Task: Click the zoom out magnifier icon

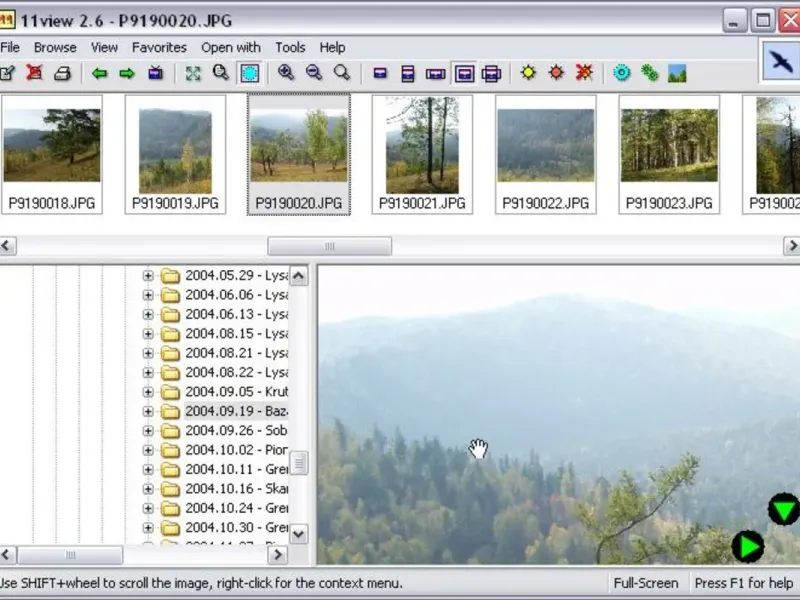Action: (314, 73)
